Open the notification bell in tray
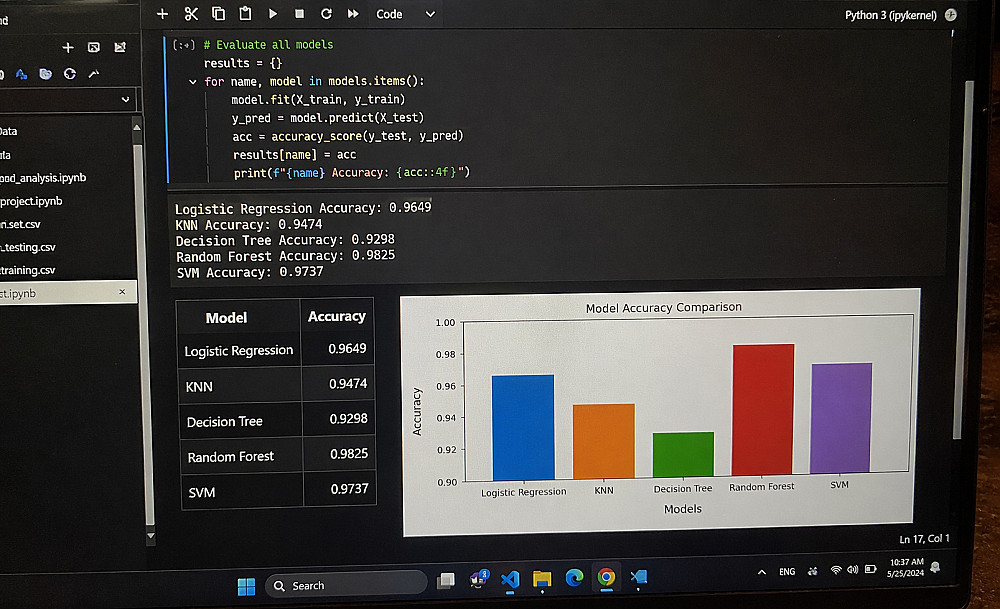The image size is (1000, 609). tap(936, 567)
